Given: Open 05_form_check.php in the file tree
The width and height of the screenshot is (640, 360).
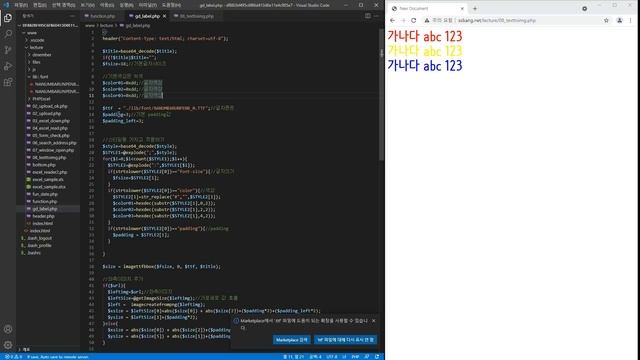Looking at the screenshot, I should pos(51,136).
